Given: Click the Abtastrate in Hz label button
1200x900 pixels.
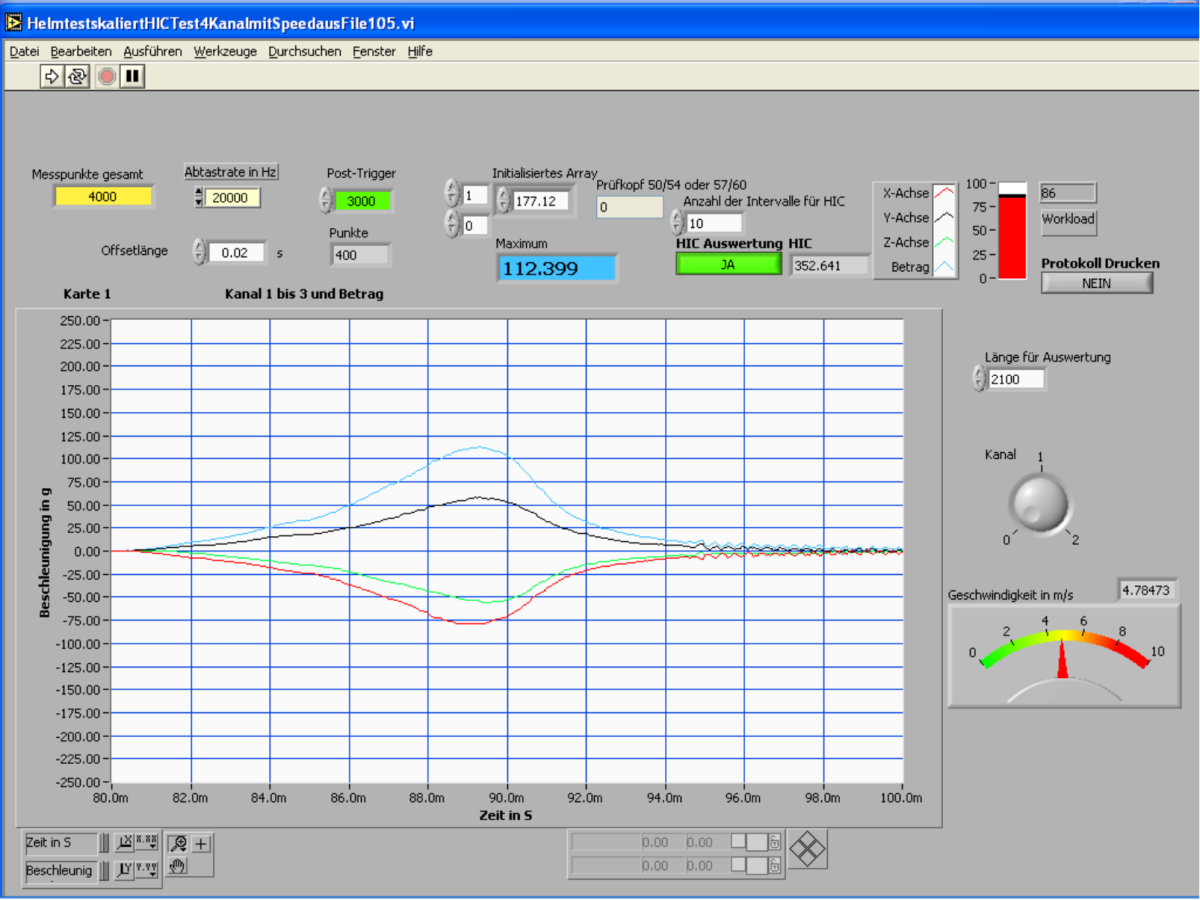Looking at the screenshot, I should 231,172.
